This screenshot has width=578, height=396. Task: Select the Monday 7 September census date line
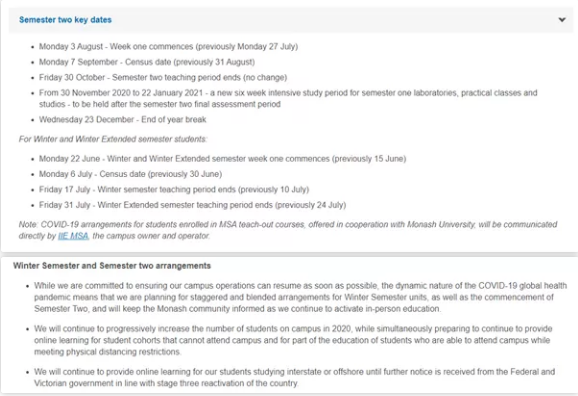pyautogui.click(x=147, y=62)
